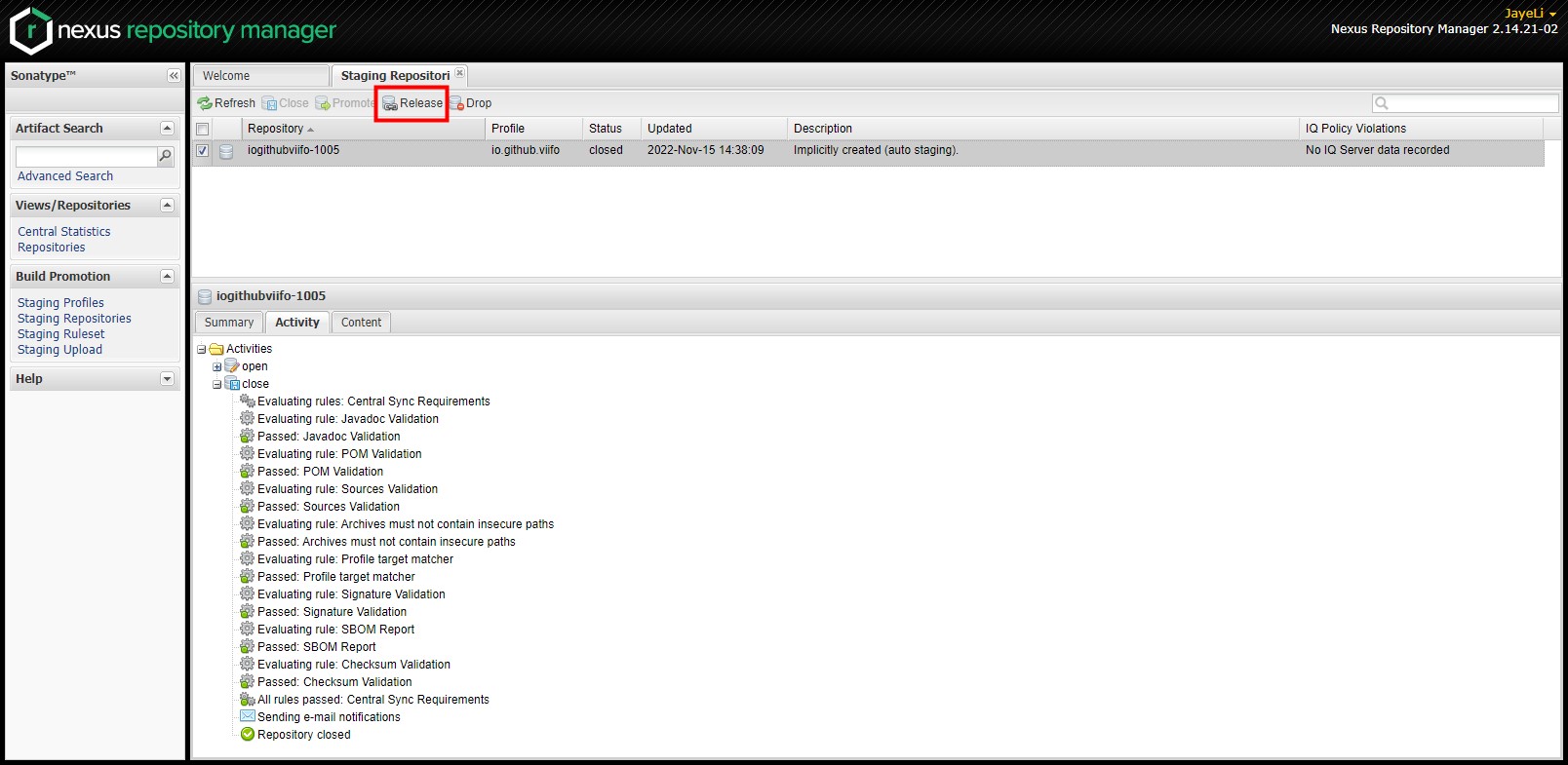Click gear icon beside Passed: Checksum Validation
This screenshot has width=1568, height=765.
(248, 682)
